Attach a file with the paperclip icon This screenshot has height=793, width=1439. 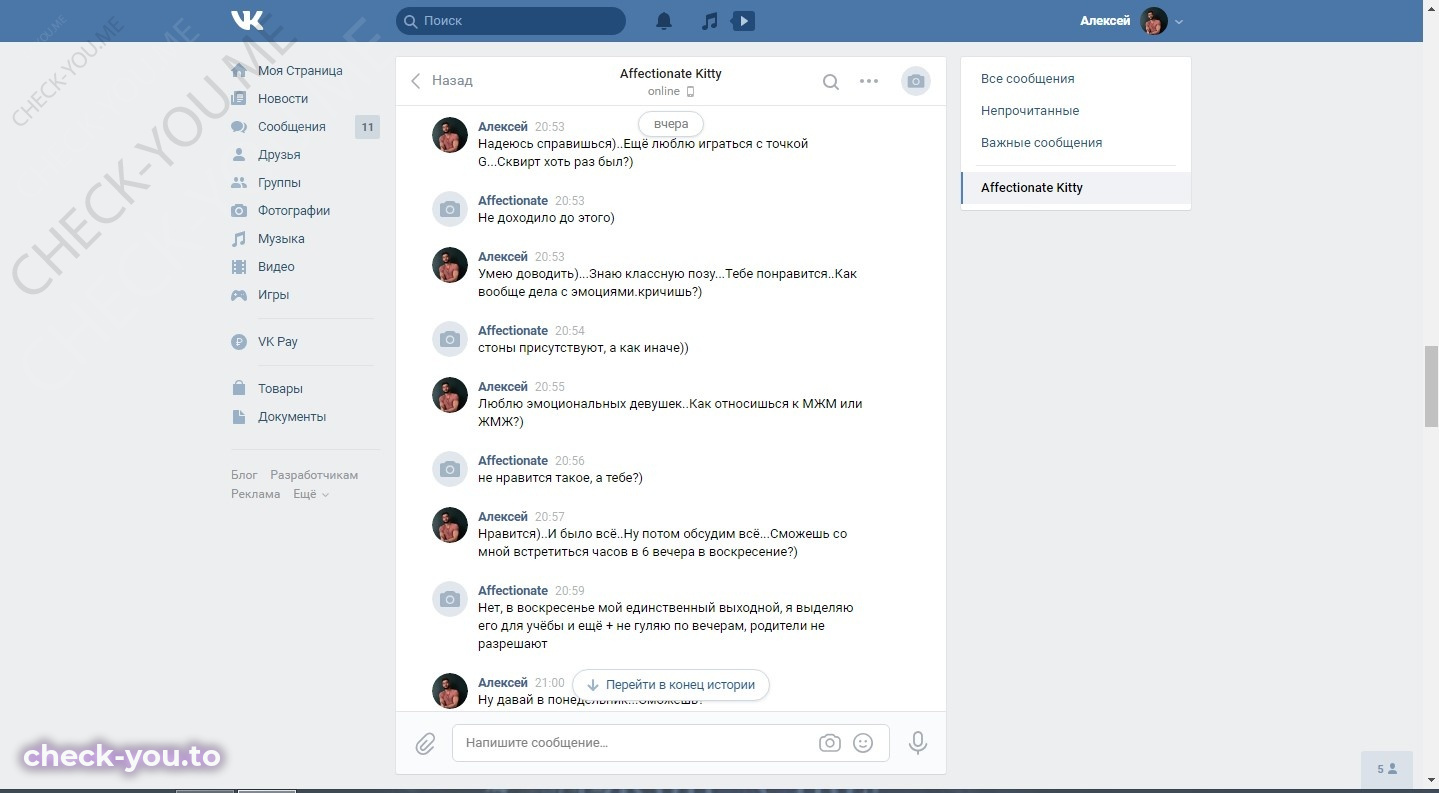pyautogui.click(x=425, y=743)
